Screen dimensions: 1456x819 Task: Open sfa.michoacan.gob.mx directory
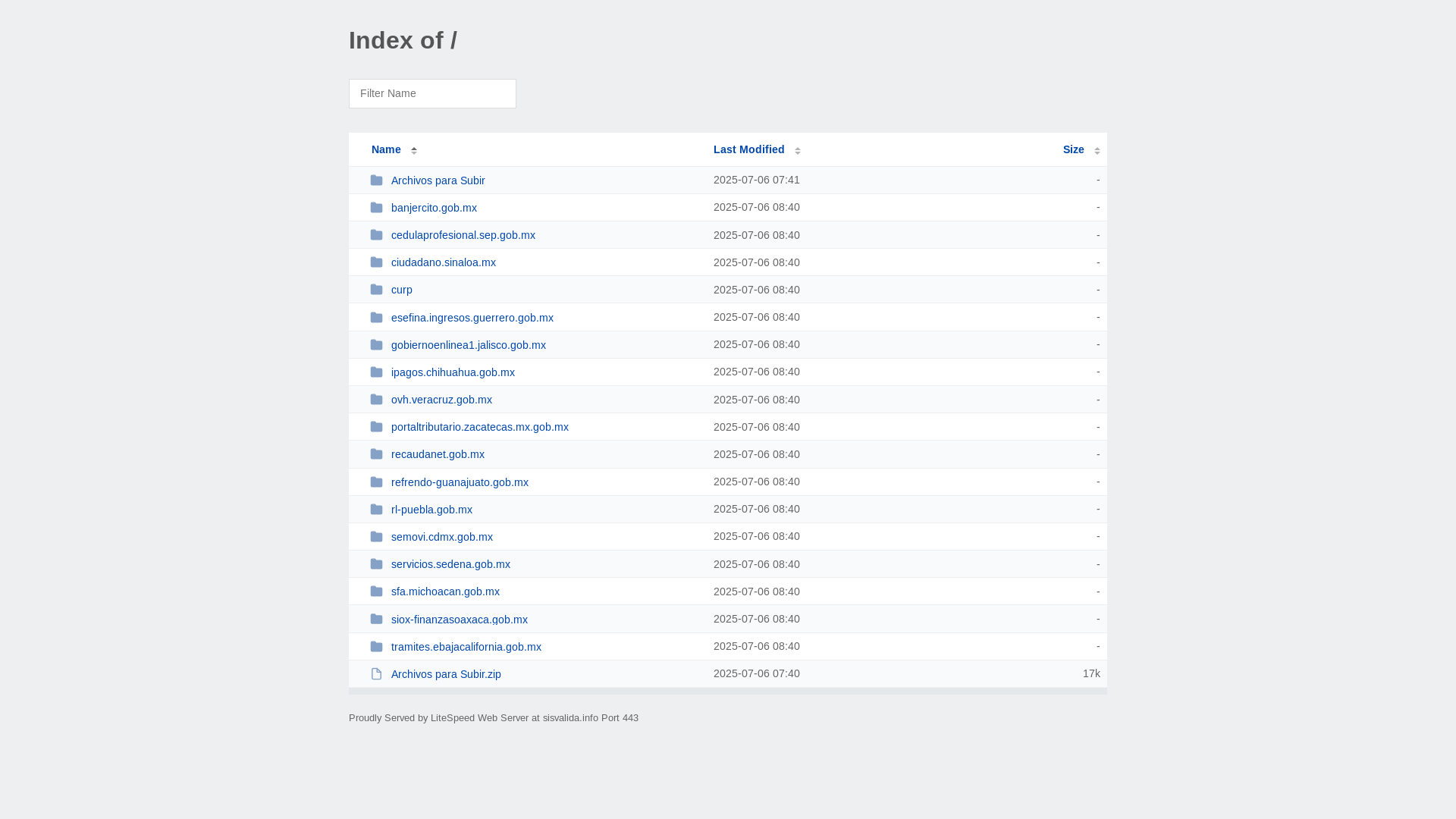[445, 591]
